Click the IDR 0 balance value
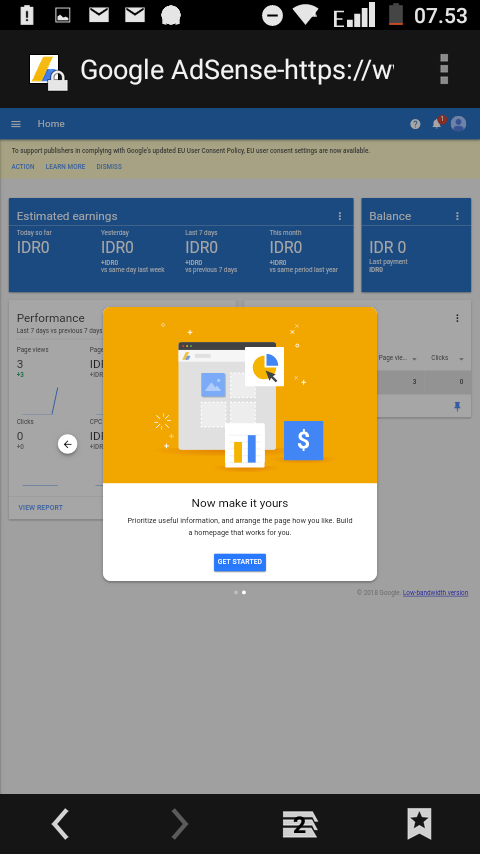The height and width of the screenshot is (854, 480). coord(387,247)
